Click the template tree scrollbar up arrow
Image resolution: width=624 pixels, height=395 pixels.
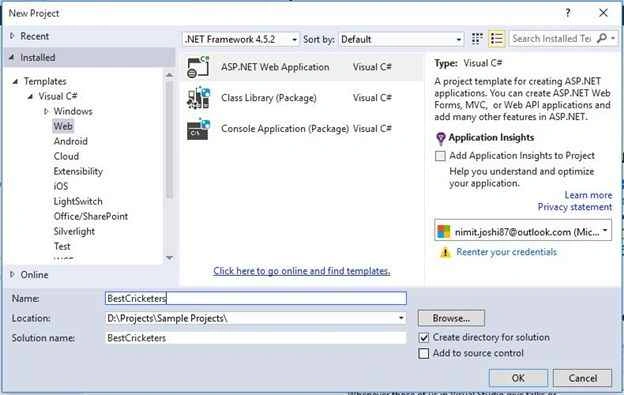[169, 75]
